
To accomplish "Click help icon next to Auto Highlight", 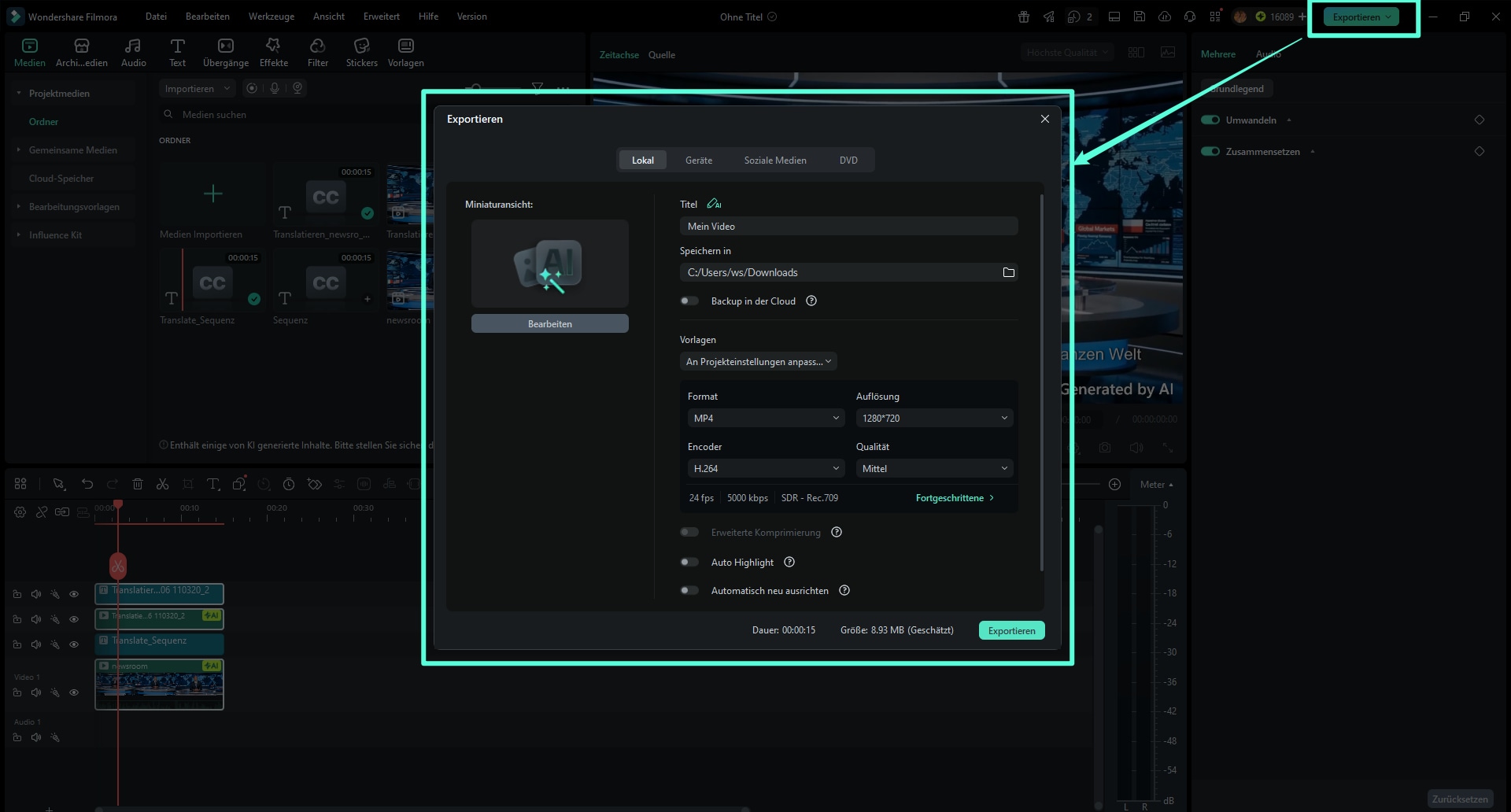I will [789, 562].
